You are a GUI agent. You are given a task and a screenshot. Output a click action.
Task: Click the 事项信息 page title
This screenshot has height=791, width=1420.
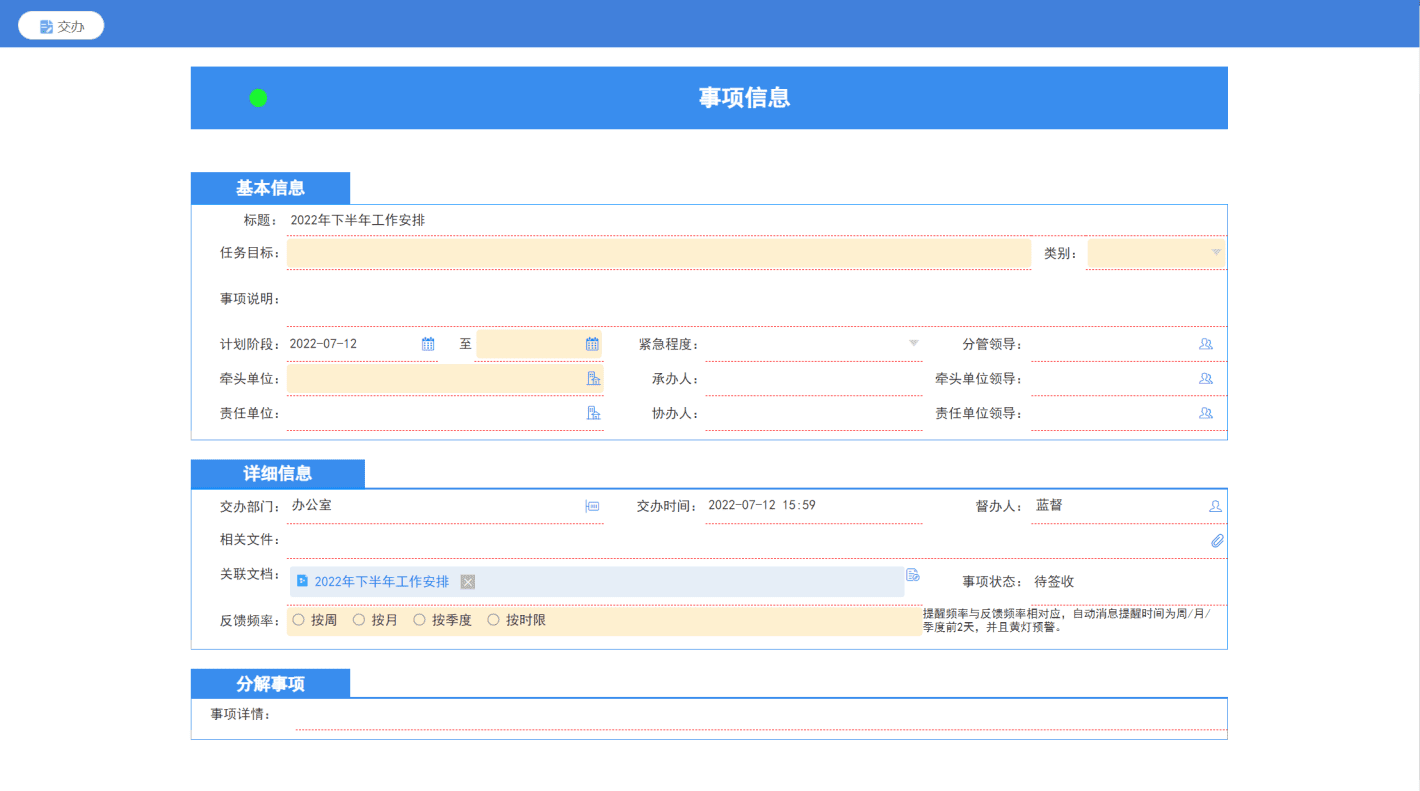pos(744,98)
